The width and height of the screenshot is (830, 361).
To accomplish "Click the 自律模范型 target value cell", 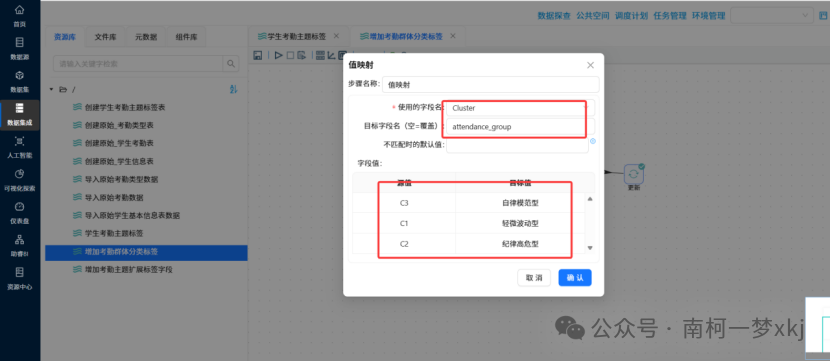I will (x=520, y=203).
